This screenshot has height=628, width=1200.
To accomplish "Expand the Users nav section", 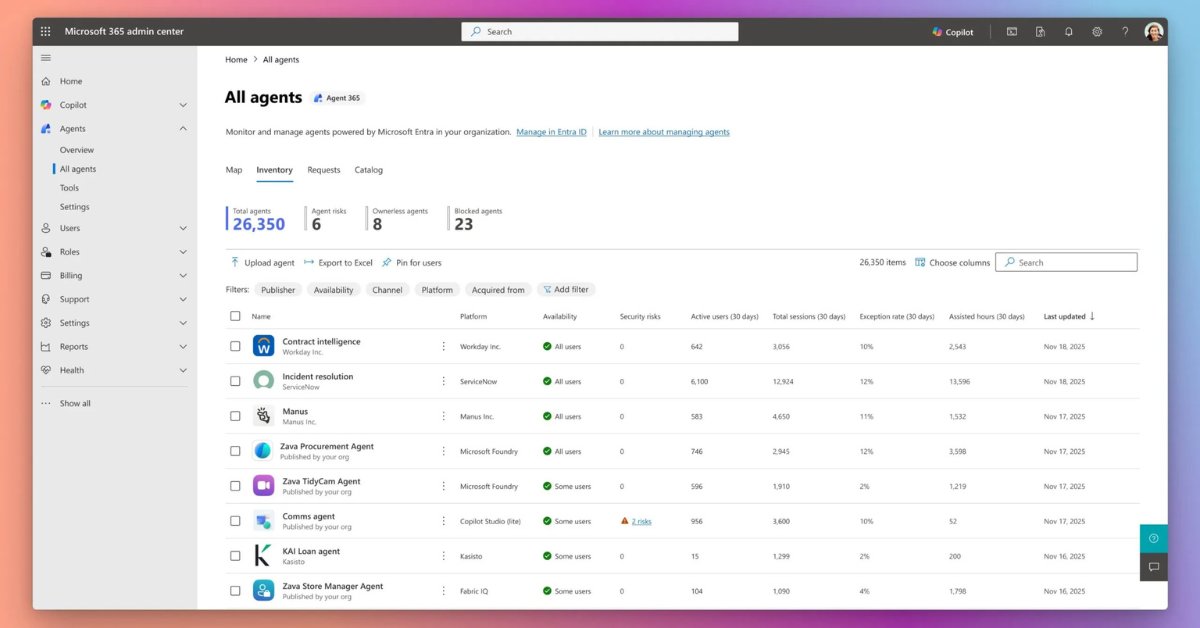I will 183,228.
